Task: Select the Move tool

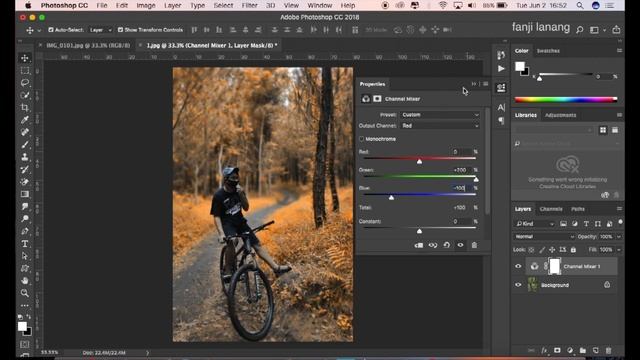Action: [x=25, y=58]
